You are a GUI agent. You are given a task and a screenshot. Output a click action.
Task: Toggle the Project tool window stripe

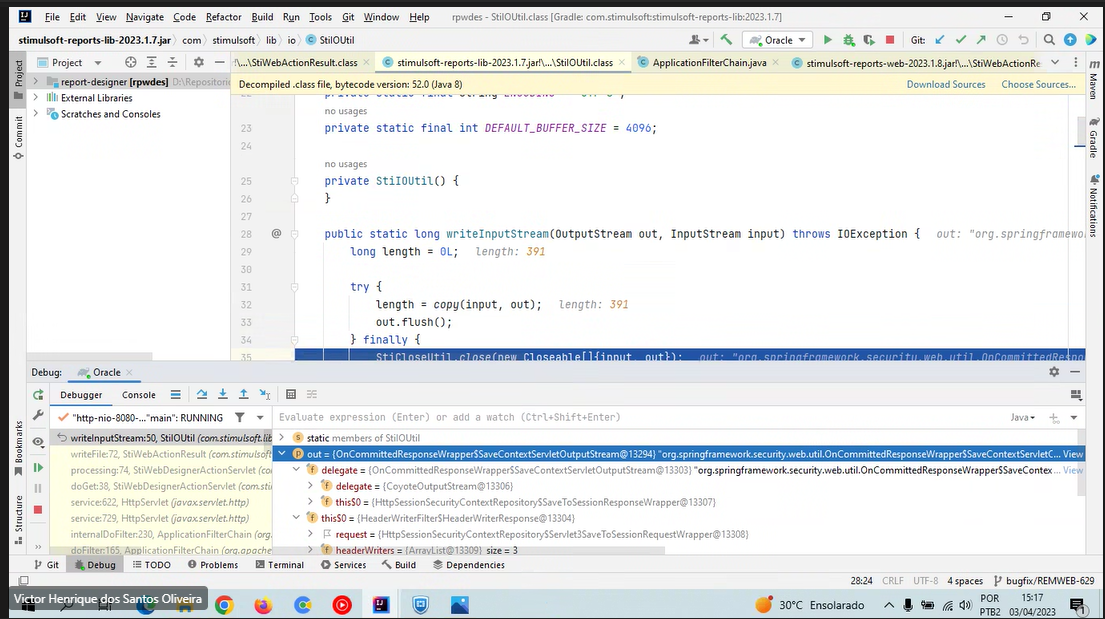tap(18, 78)
